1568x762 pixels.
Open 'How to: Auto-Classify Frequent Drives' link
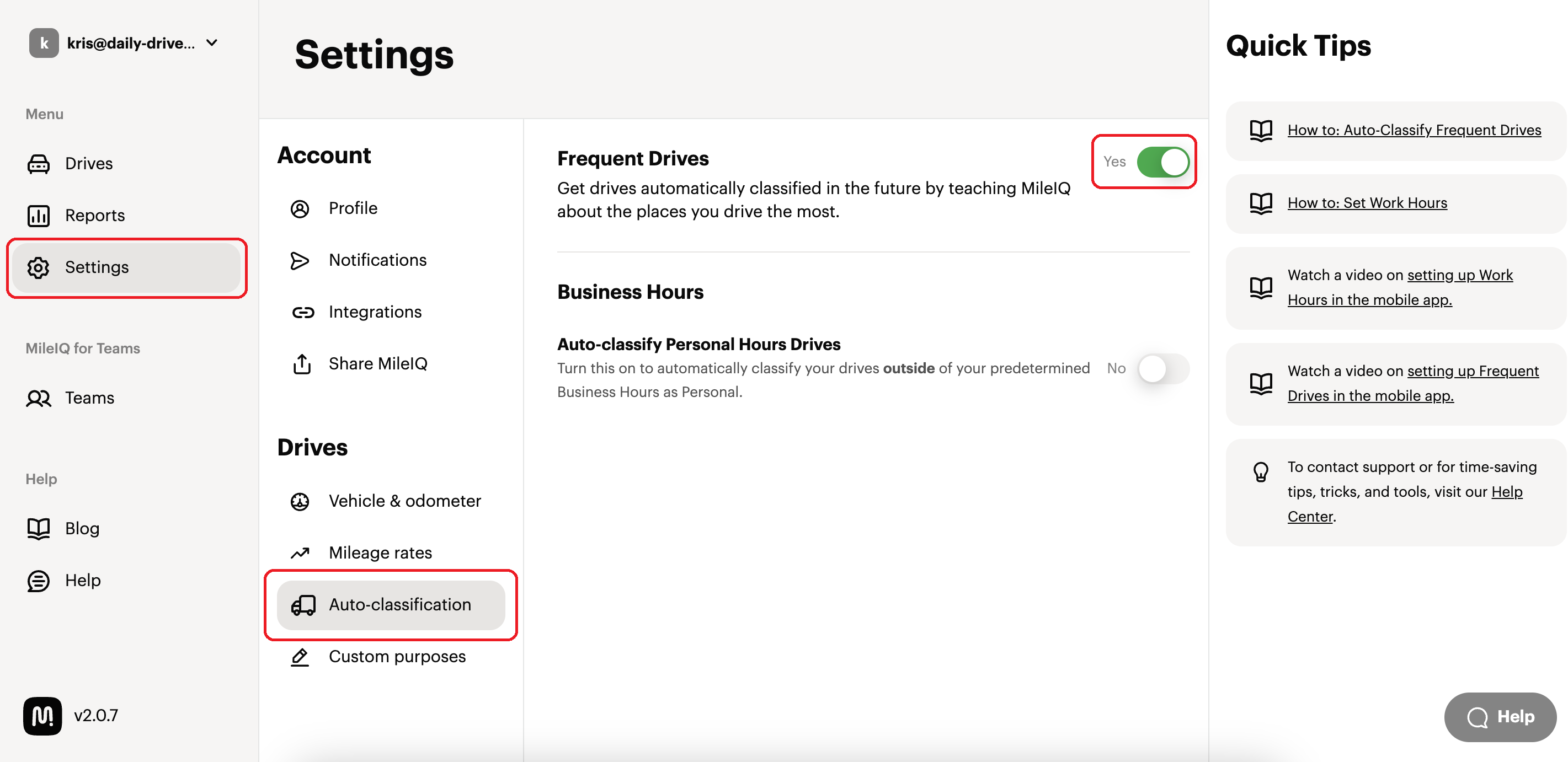coord(1414,130)
